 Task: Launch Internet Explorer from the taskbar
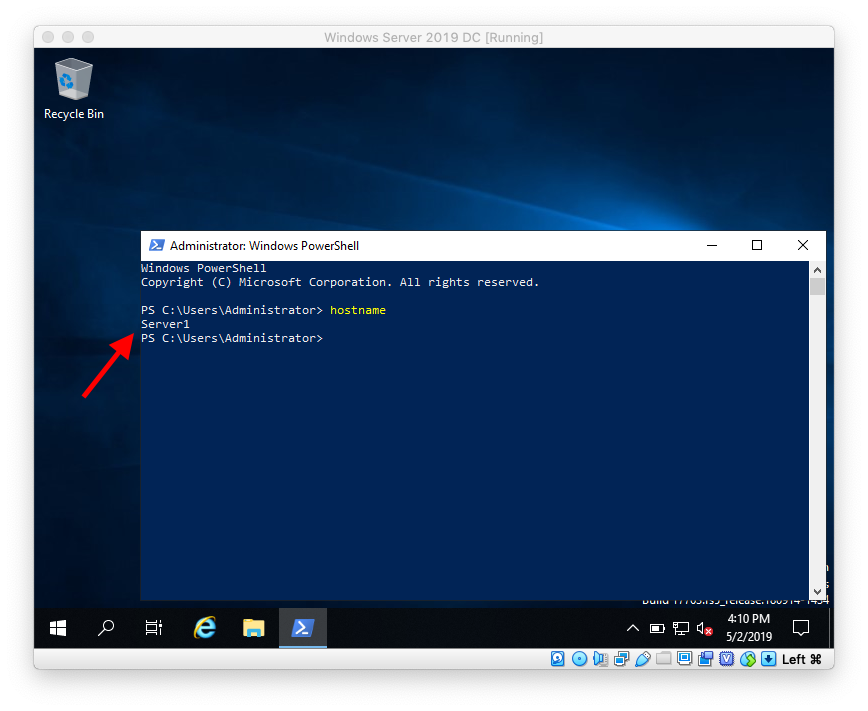(x=204, y=628)
